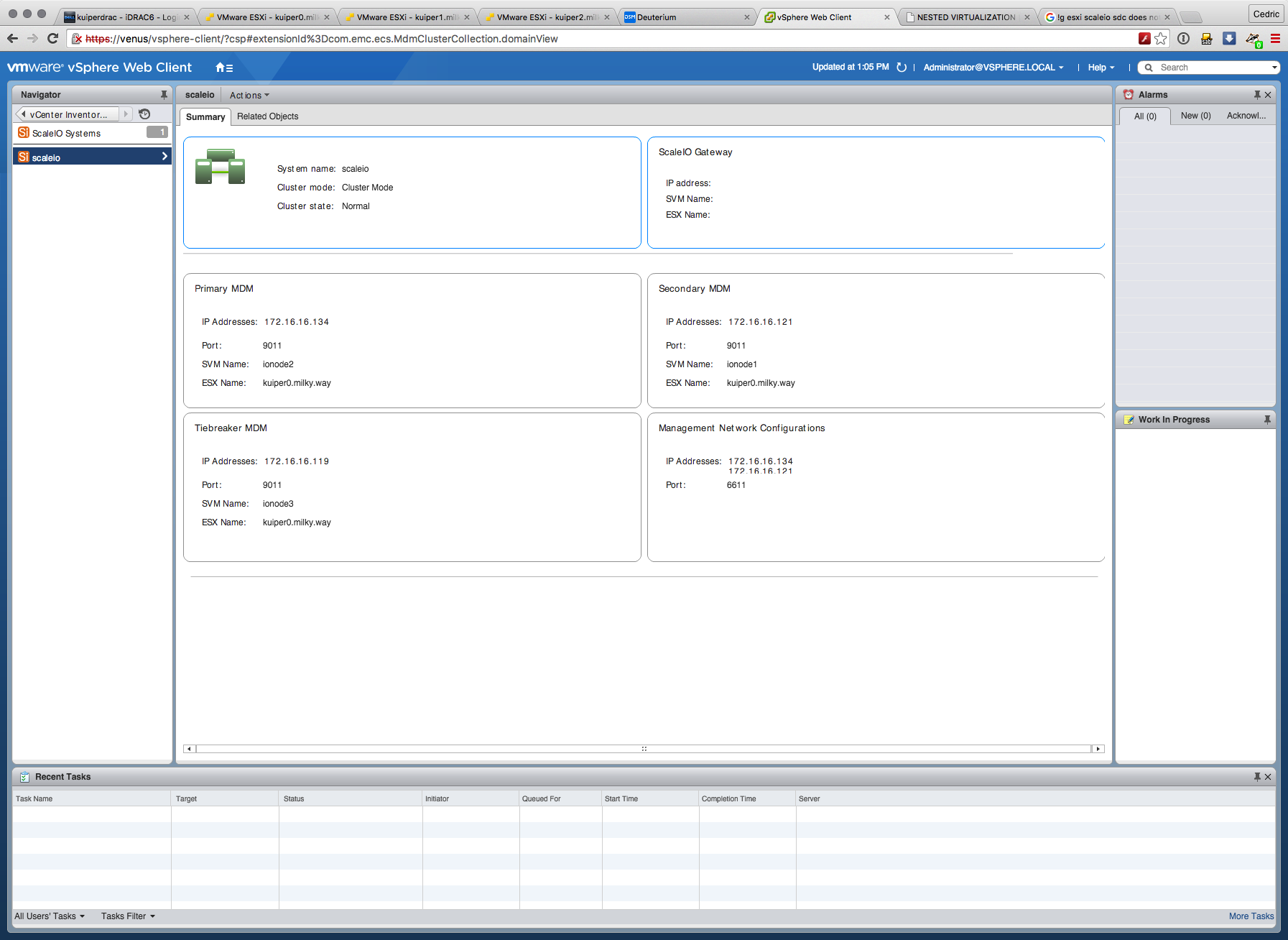This screenshot has width=1288, height=940.
Task: Click the download extension icon in toolbar
Action: (1230, 39)
